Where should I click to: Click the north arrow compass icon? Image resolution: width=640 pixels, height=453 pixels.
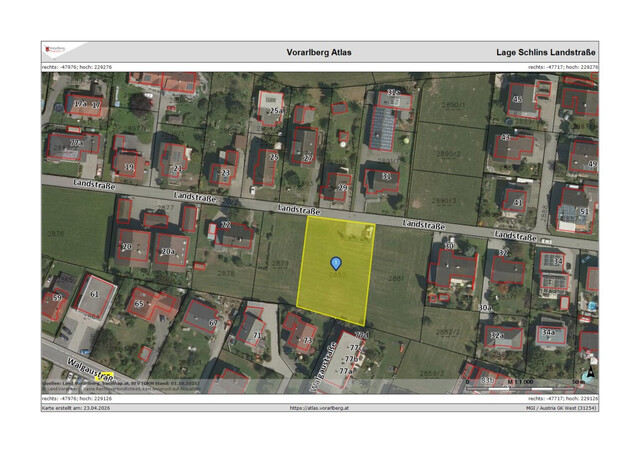click(x=590, y=375)
